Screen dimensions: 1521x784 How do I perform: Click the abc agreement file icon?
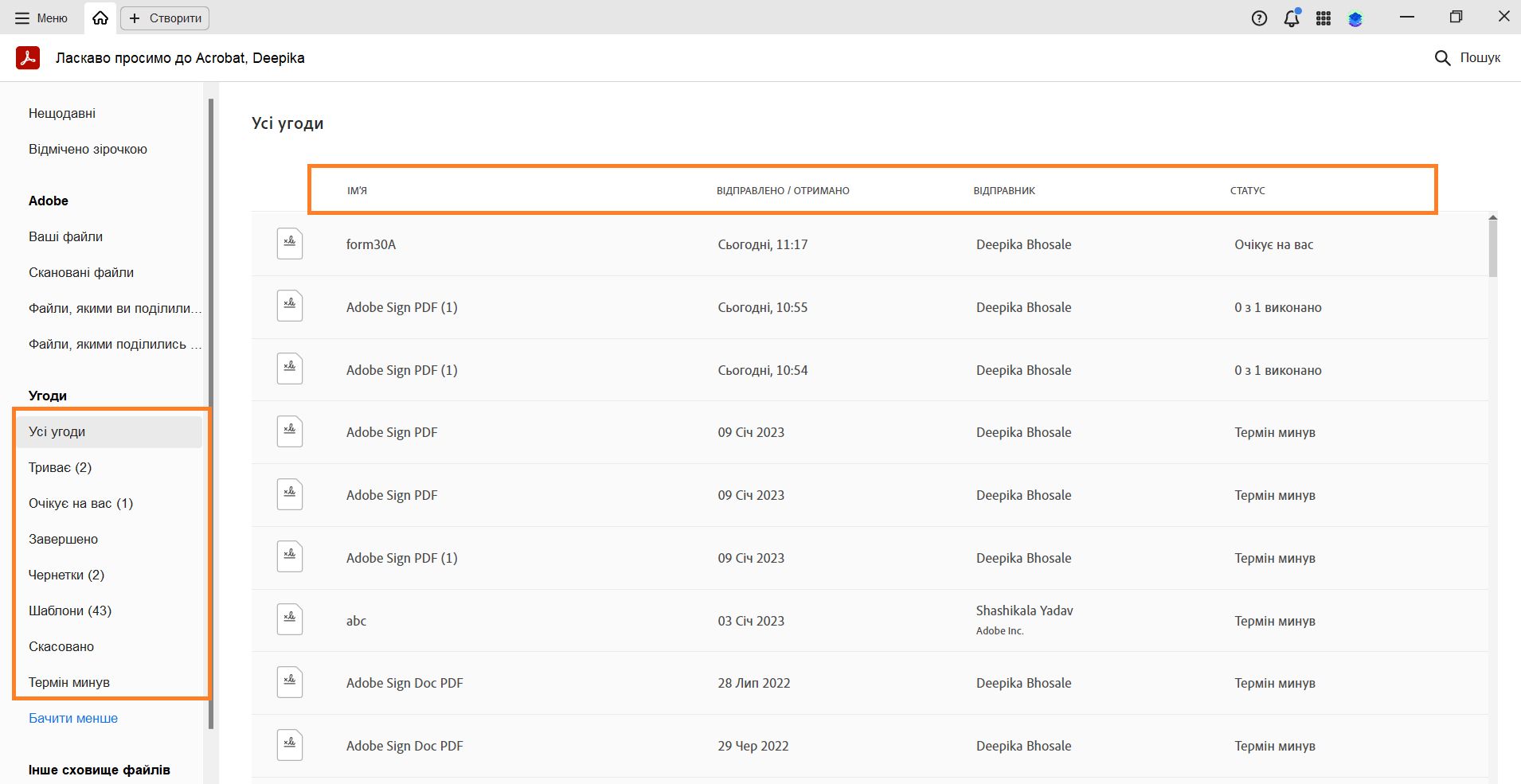pos(290,620)
